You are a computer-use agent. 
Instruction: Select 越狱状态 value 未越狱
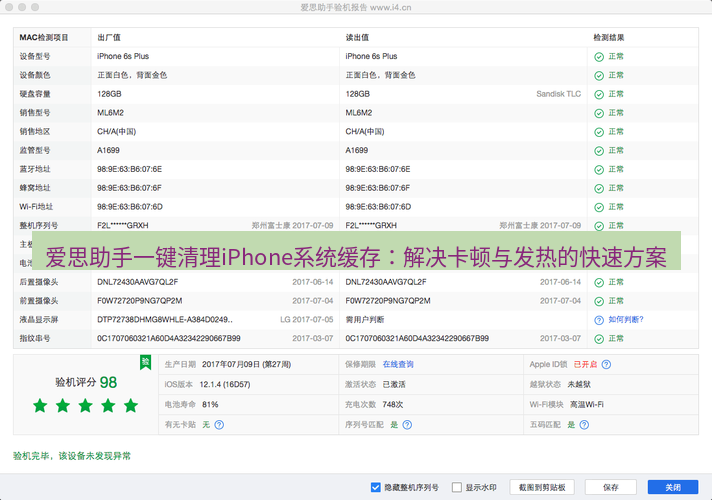(579, 385)
